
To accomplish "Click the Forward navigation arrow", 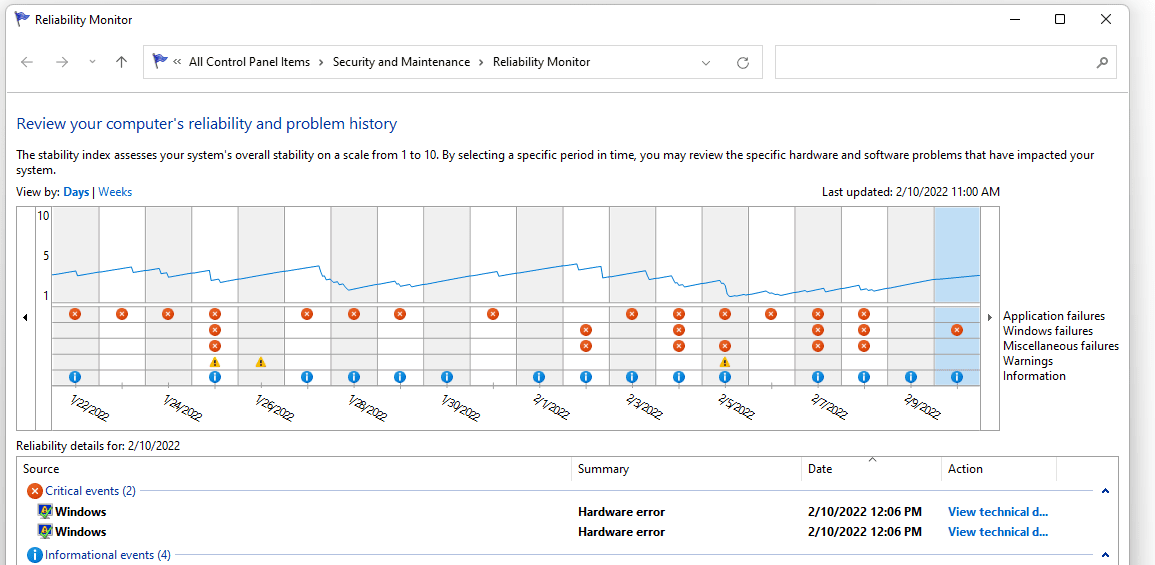I will coord(62,63).
